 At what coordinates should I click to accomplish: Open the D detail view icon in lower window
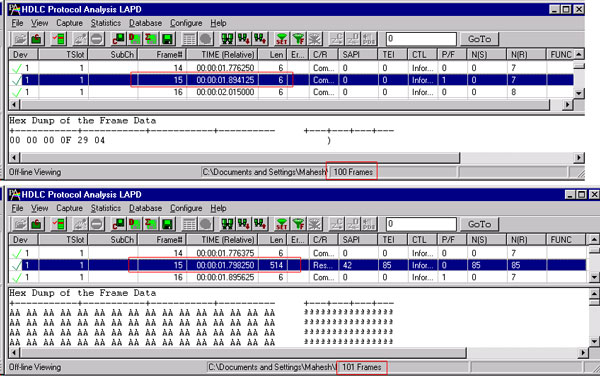coord(135,224)
